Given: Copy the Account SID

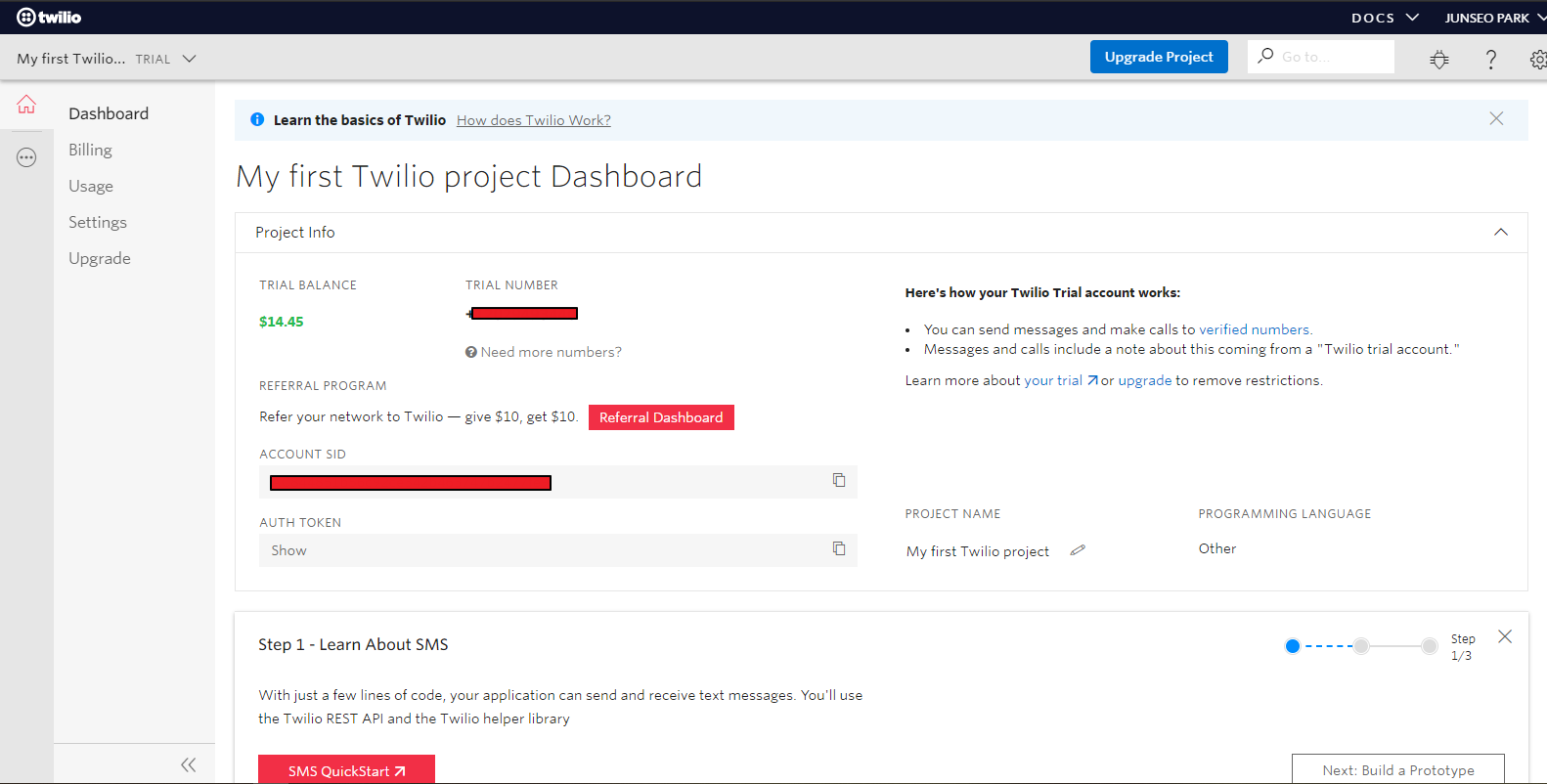Looking at the screenshot, I should (839, 480).
